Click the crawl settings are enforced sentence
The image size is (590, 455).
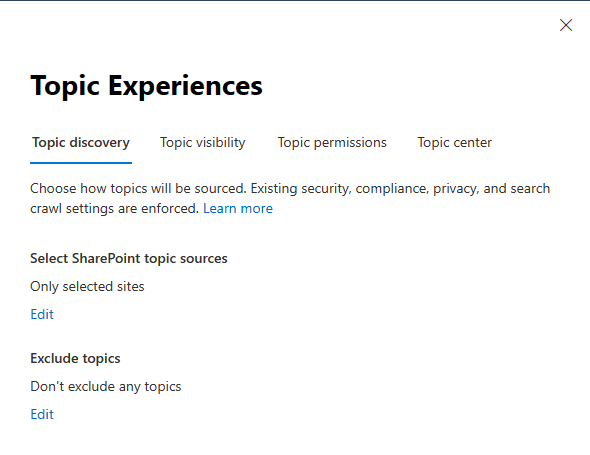114,208
